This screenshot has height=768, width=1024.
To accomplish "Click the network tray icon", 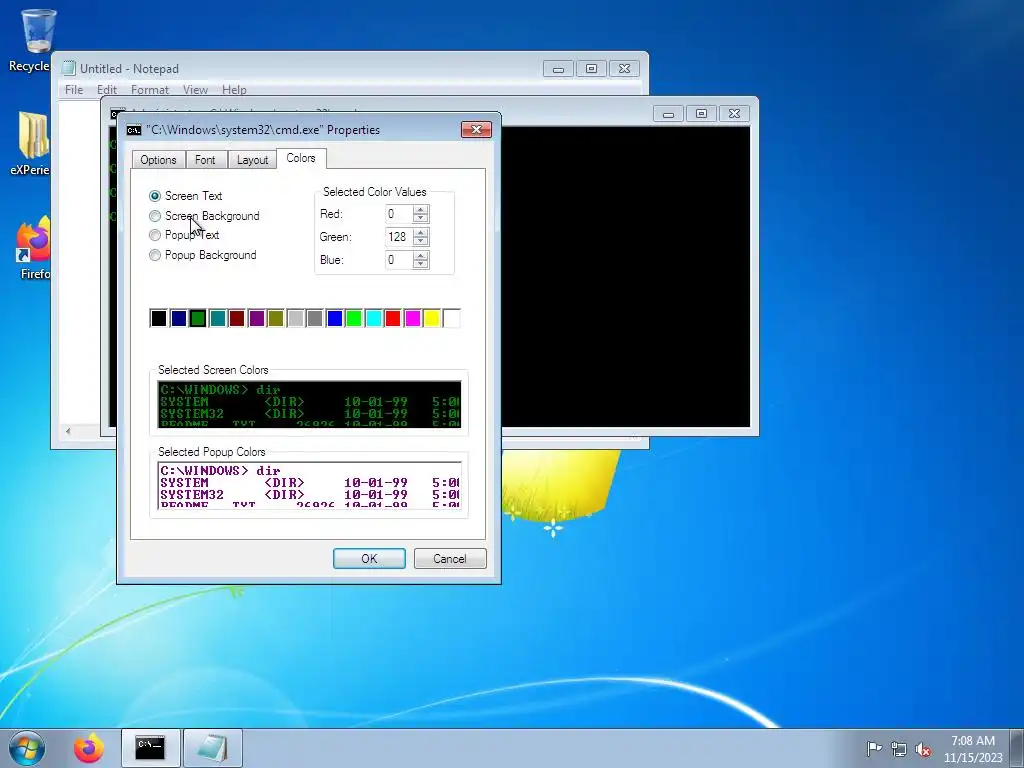I will [899, 748].
